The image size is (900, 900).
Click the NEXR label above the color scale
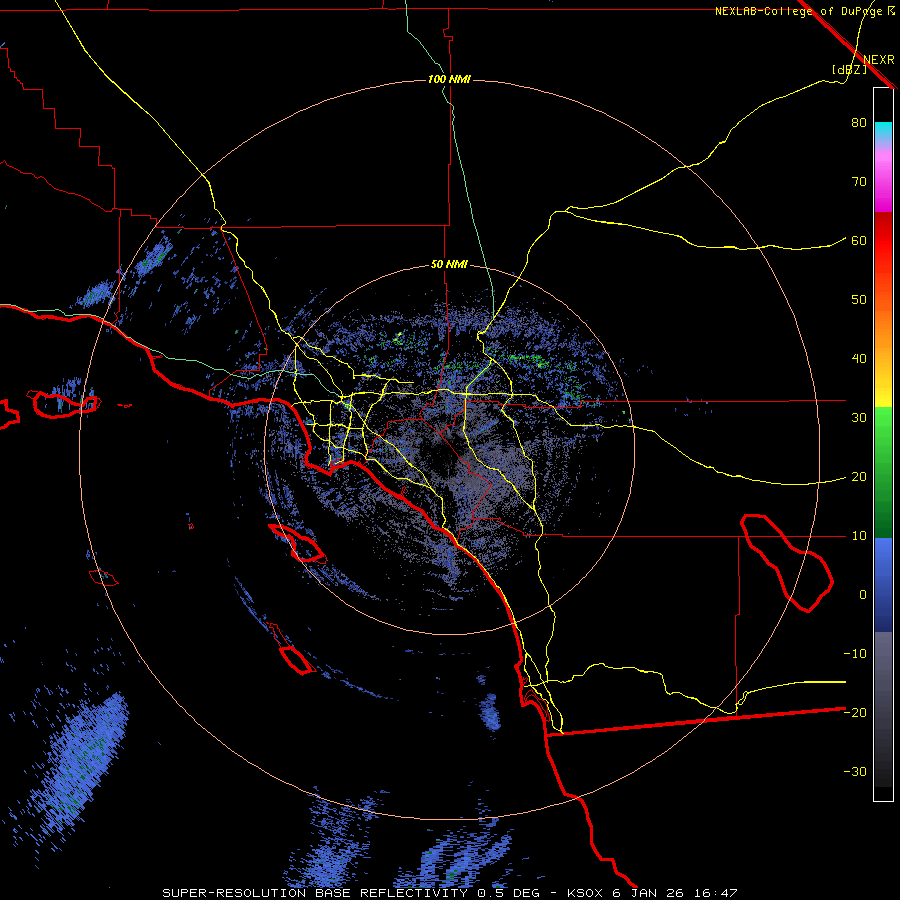point(878,60)
